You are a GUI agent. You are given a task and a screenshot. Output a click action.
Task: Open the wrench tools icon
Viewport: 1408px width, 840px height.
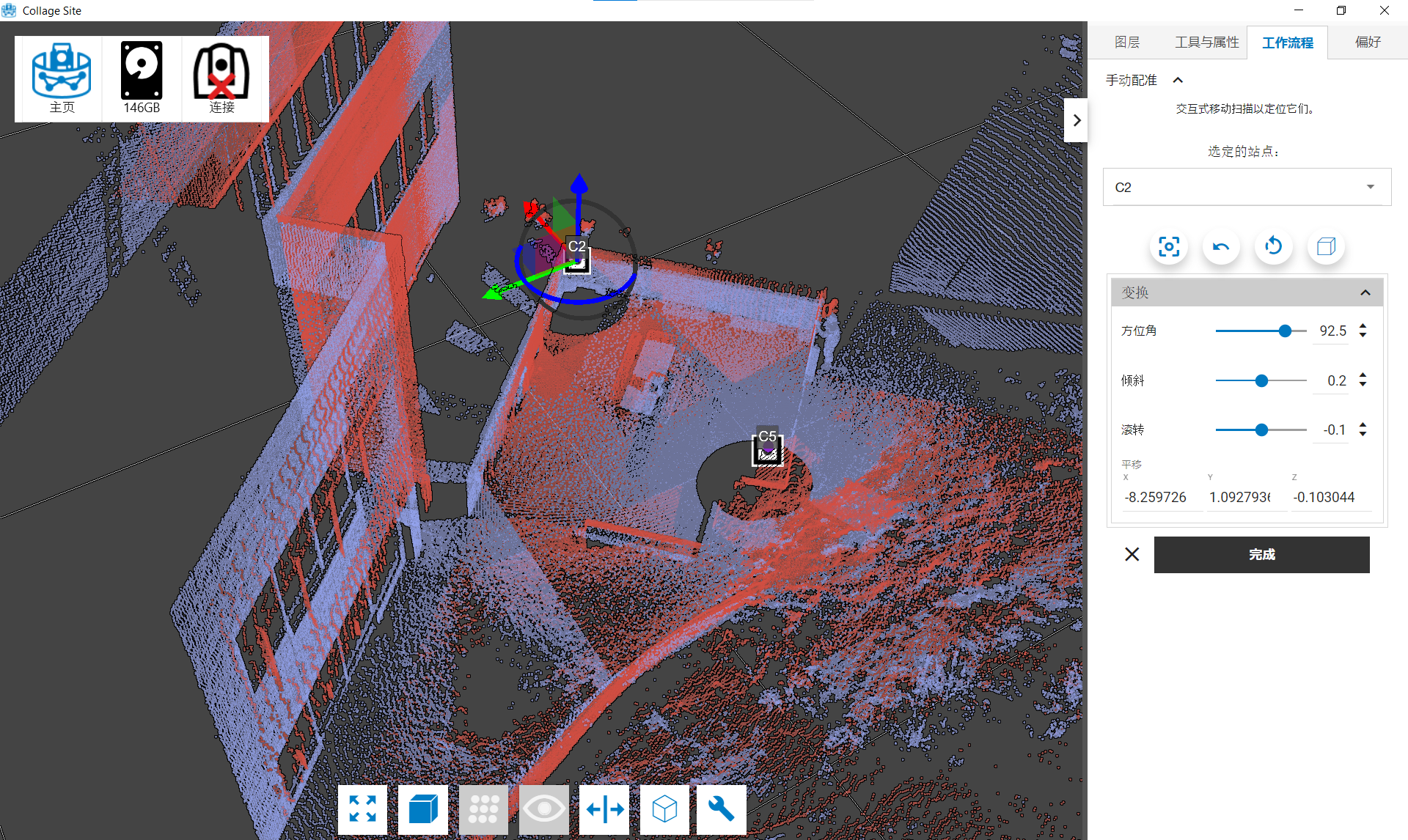tap(721, 809)
